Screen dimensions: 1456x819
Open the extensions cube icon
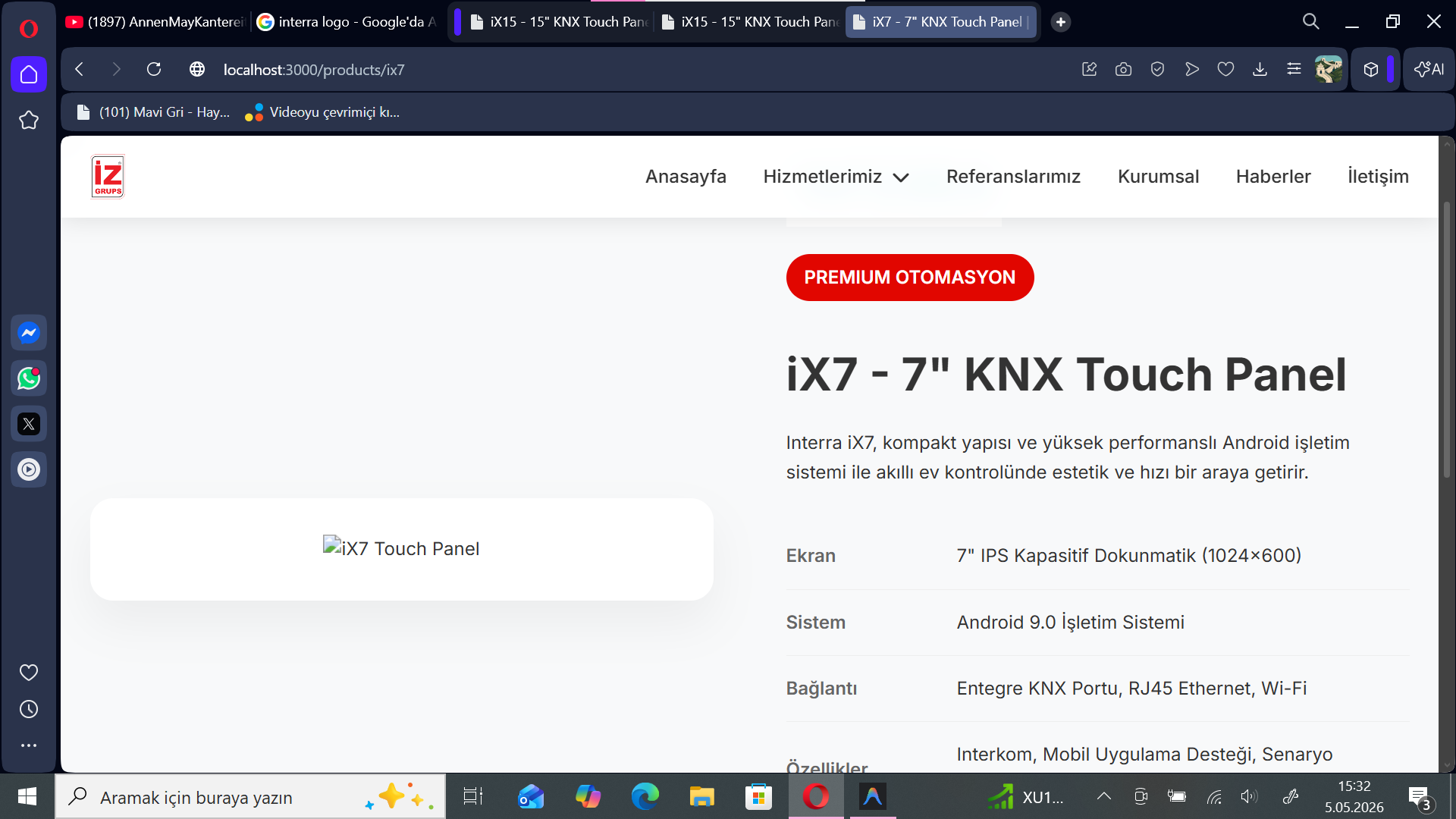click(1371, 70)
